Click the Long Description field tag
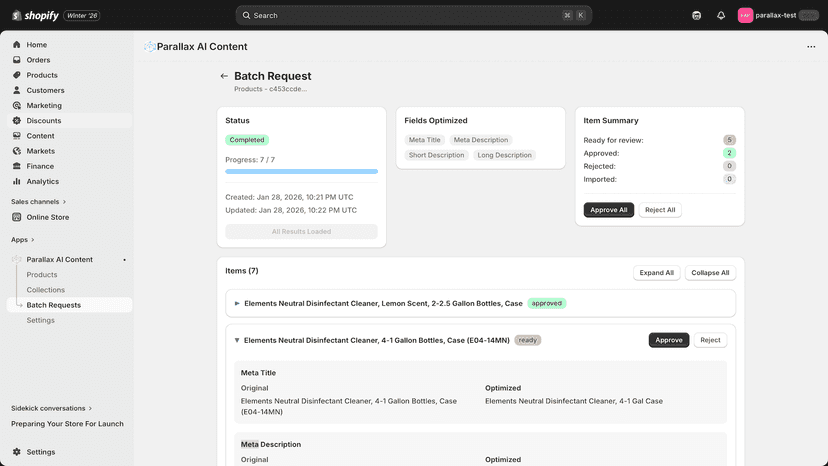The width and height of the screenshot is (828, 466). coord(504,155)
